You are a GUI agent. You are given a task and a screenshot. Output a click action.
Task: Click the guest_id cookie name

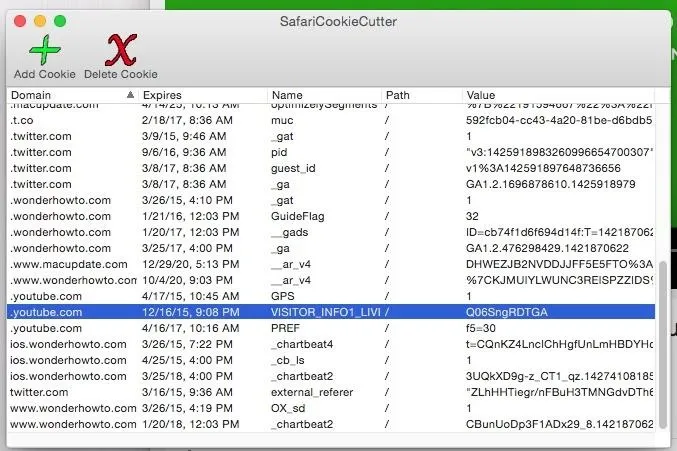tap(293, 168)
